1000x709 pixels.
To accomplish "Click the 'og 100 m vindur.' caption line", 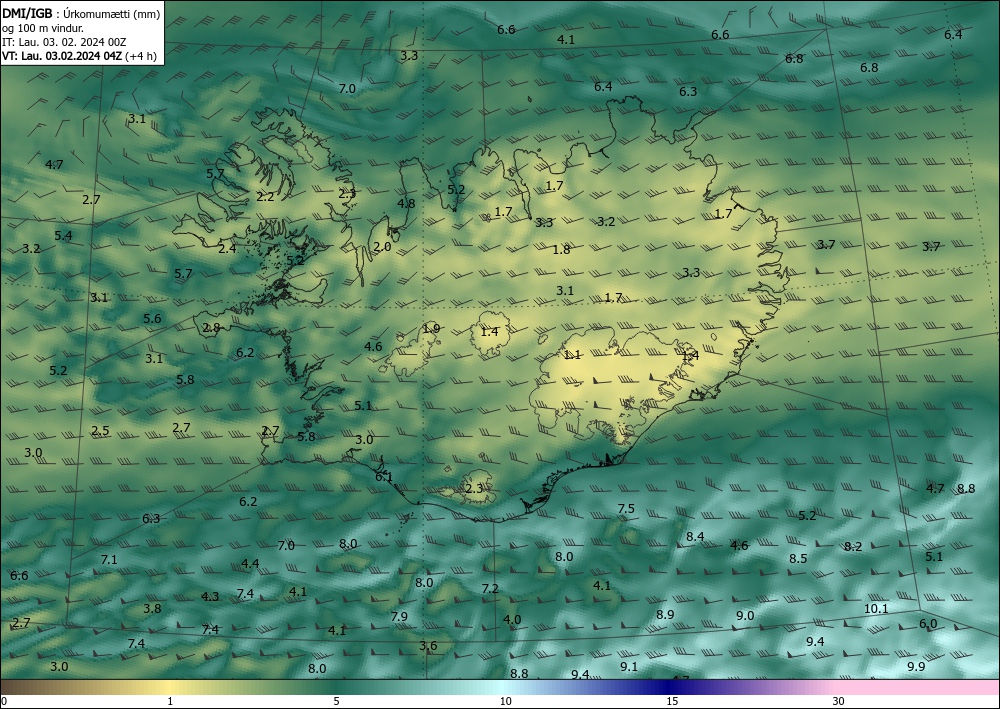I will coord(43,28).
